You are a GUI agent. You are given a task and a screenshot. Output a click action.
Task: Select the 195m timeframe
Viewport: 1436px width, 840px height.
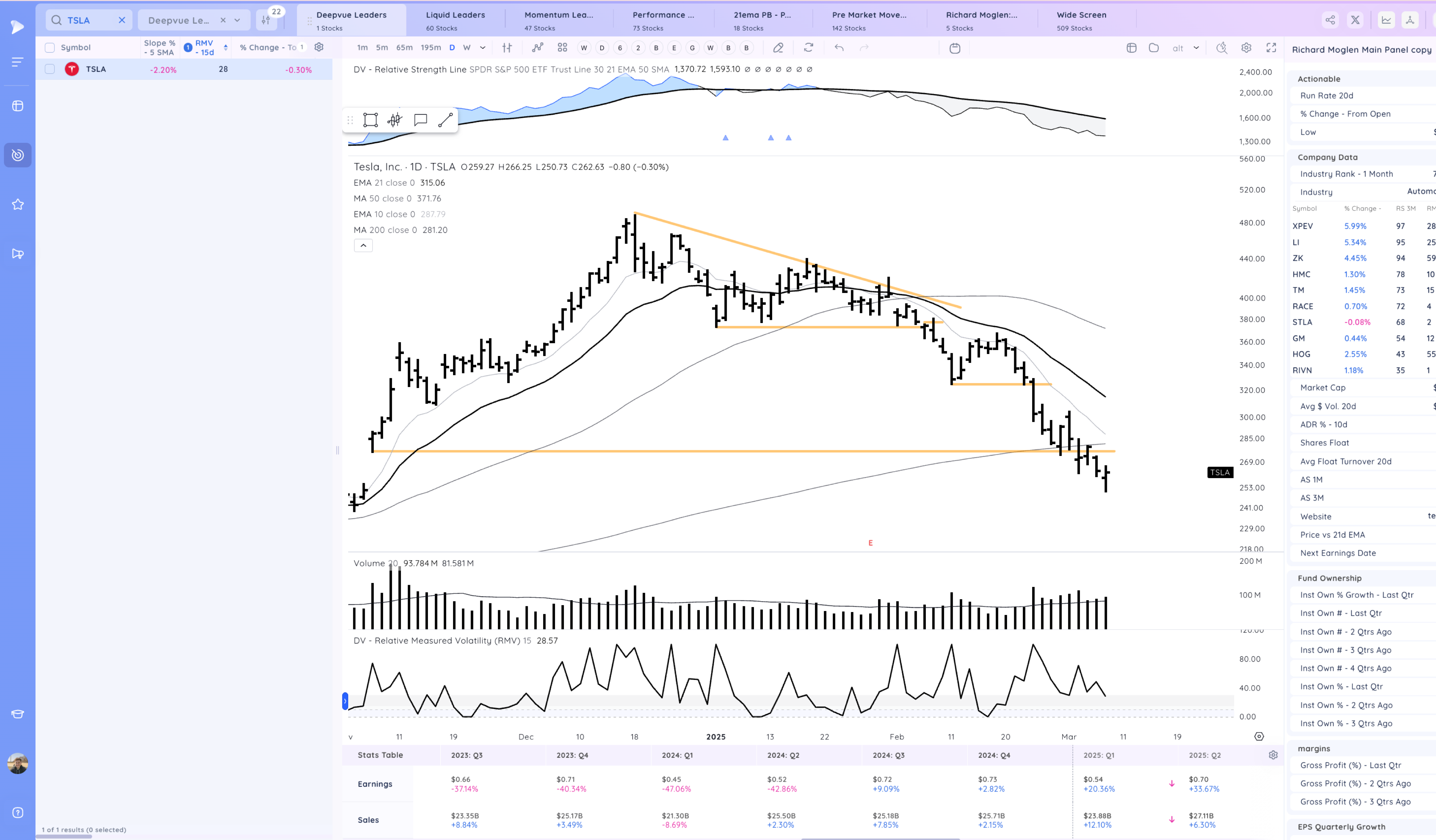(431, 48)
